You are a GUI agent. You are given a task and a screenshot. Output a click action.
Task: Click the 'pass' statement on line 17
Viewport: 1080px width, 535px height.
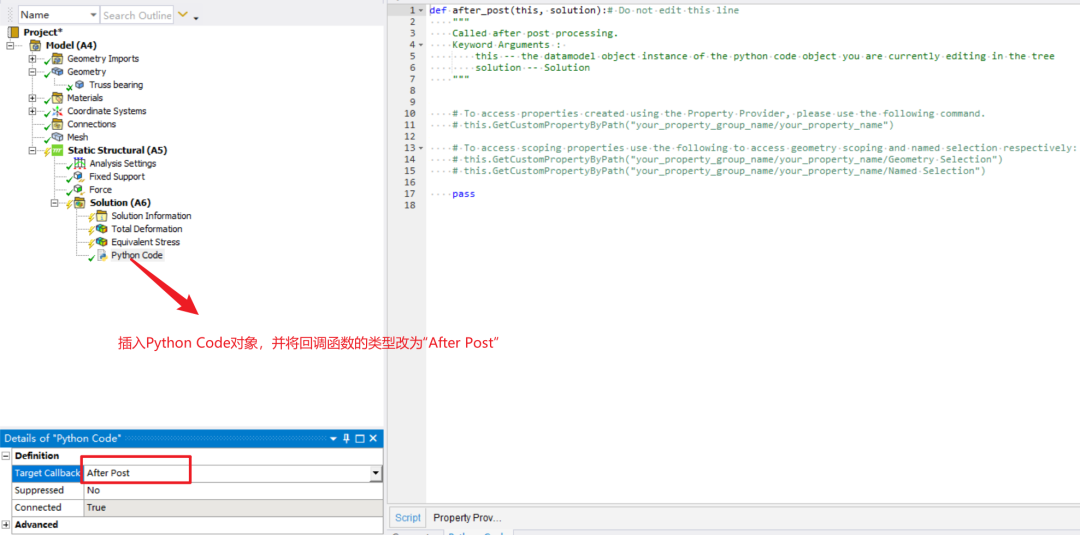click(x=464, y=194)
